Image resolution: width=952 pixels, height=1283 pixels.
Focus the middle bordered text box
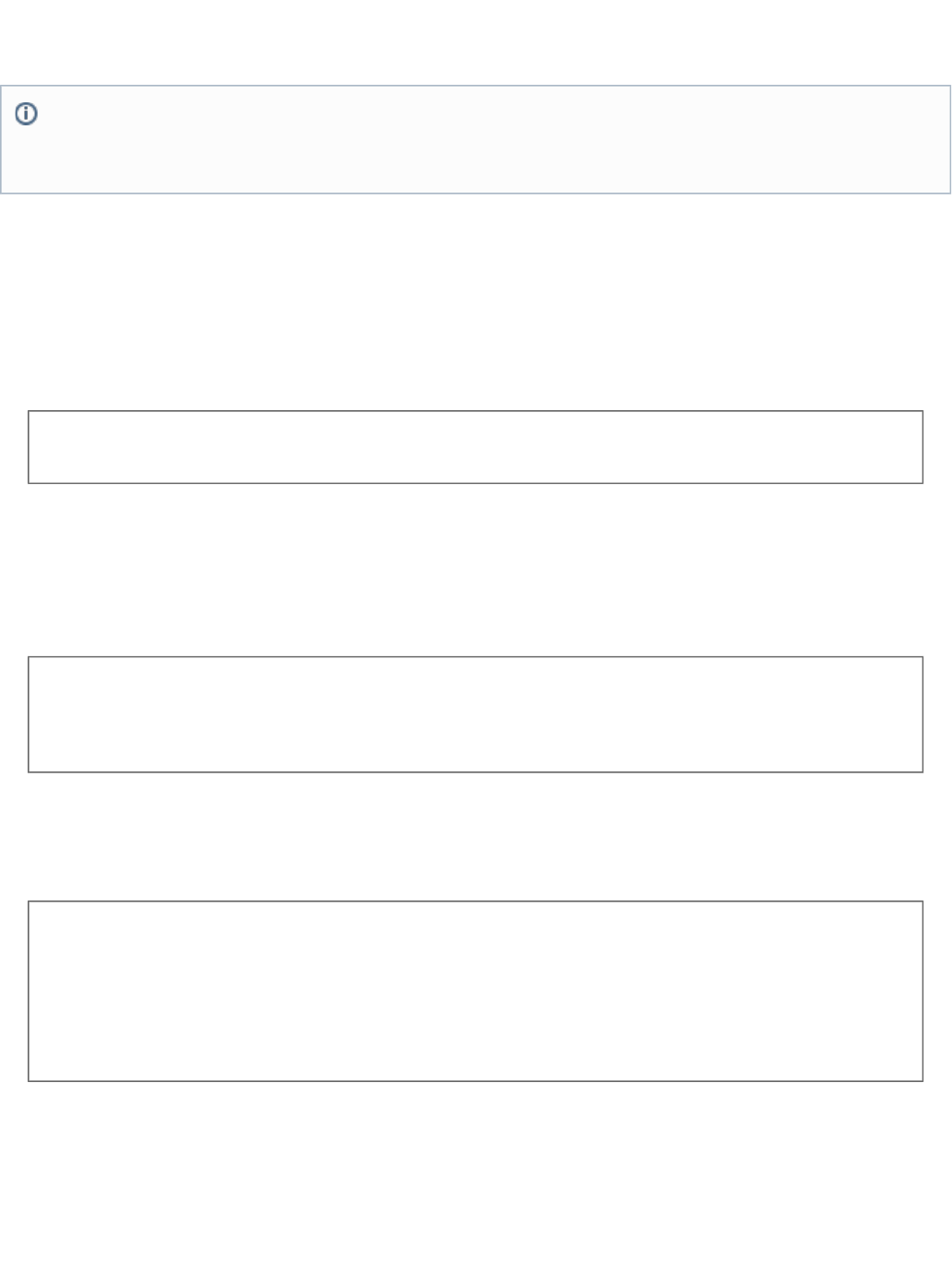pyautogui.click(x=476, y=714)
